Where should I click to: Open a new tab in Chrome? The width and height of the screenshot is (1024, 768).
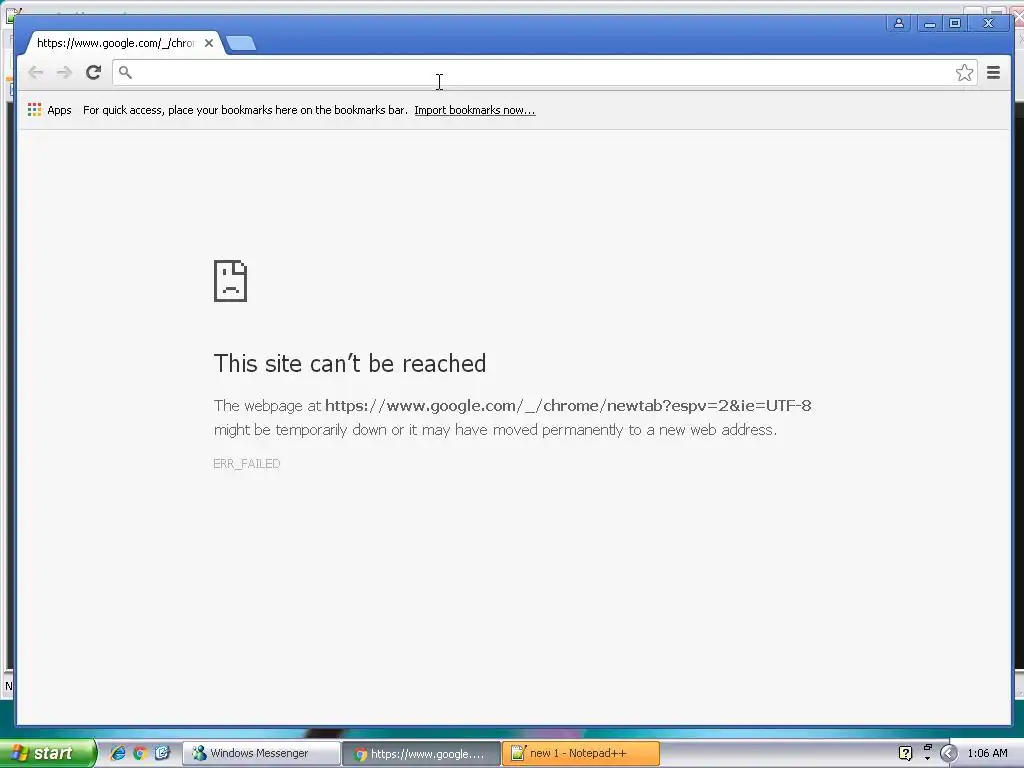[241, 44]
